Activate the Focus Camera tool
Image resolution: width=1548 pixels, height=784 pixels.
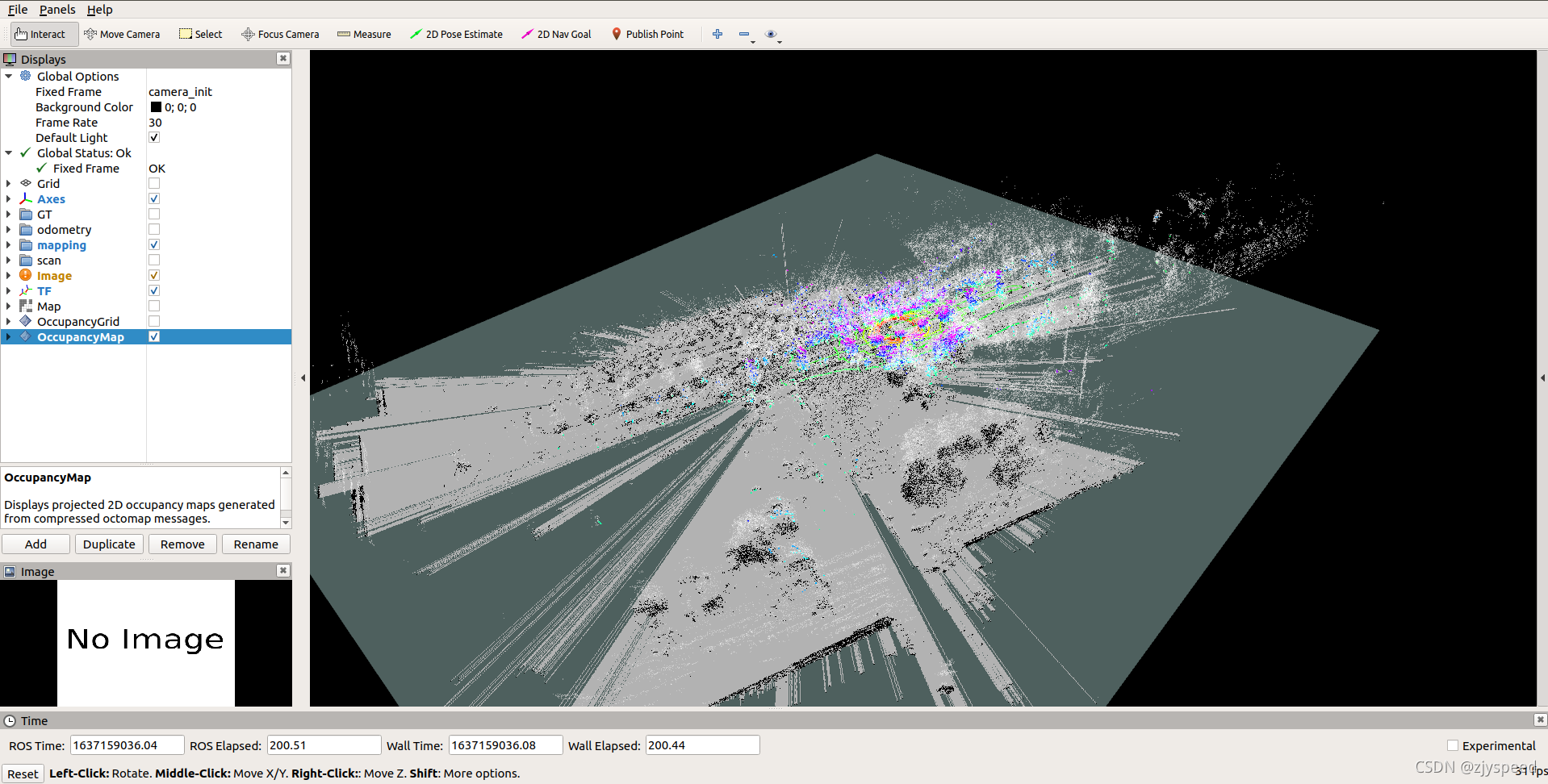(280, 34)
